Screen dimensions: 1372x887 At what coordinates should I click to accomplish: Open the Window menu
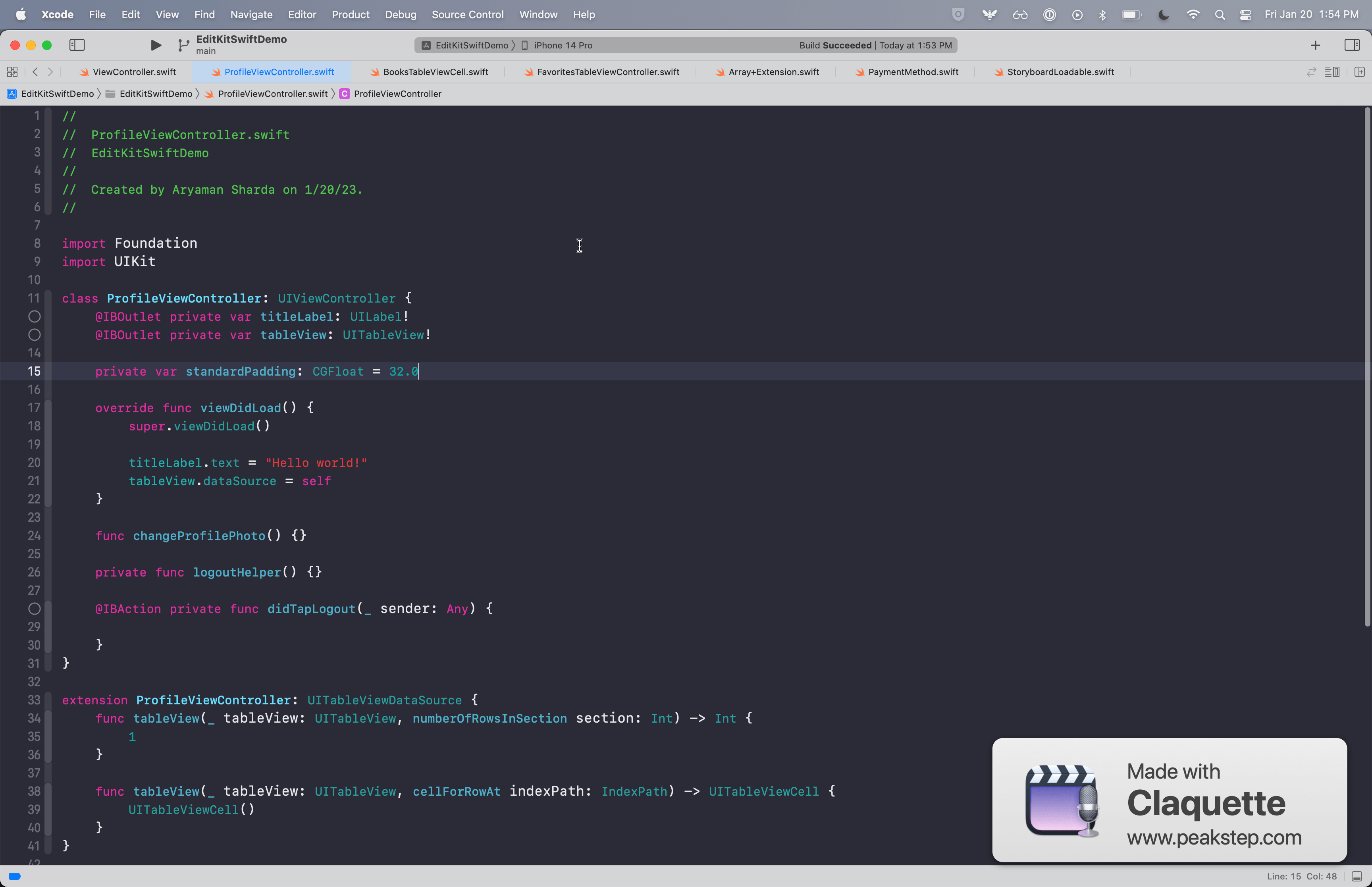click(x=538, y=14)
